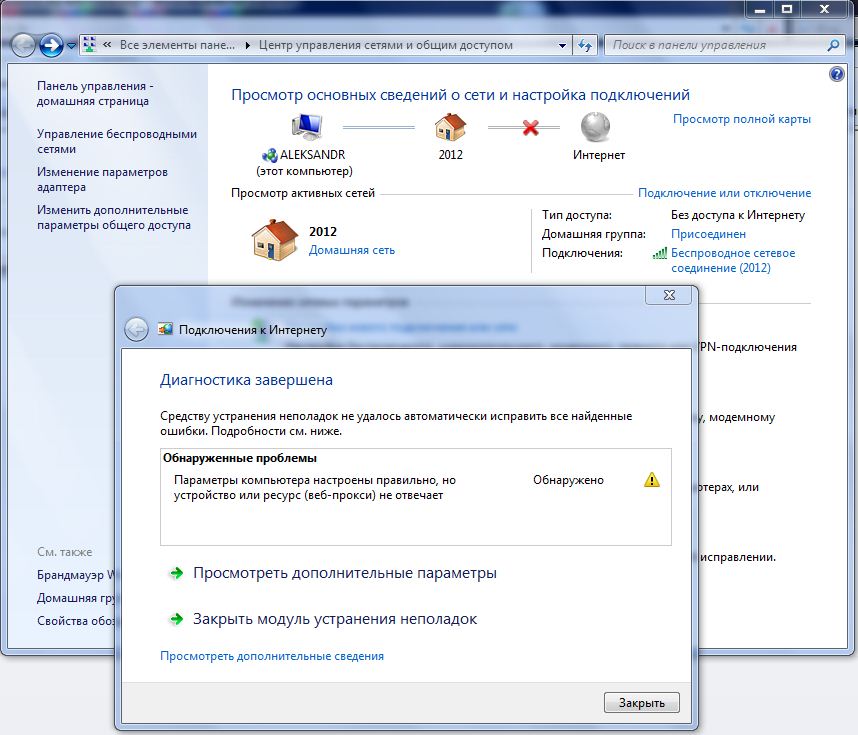Select Центр управления сетями breadcrumb segment

385,45
